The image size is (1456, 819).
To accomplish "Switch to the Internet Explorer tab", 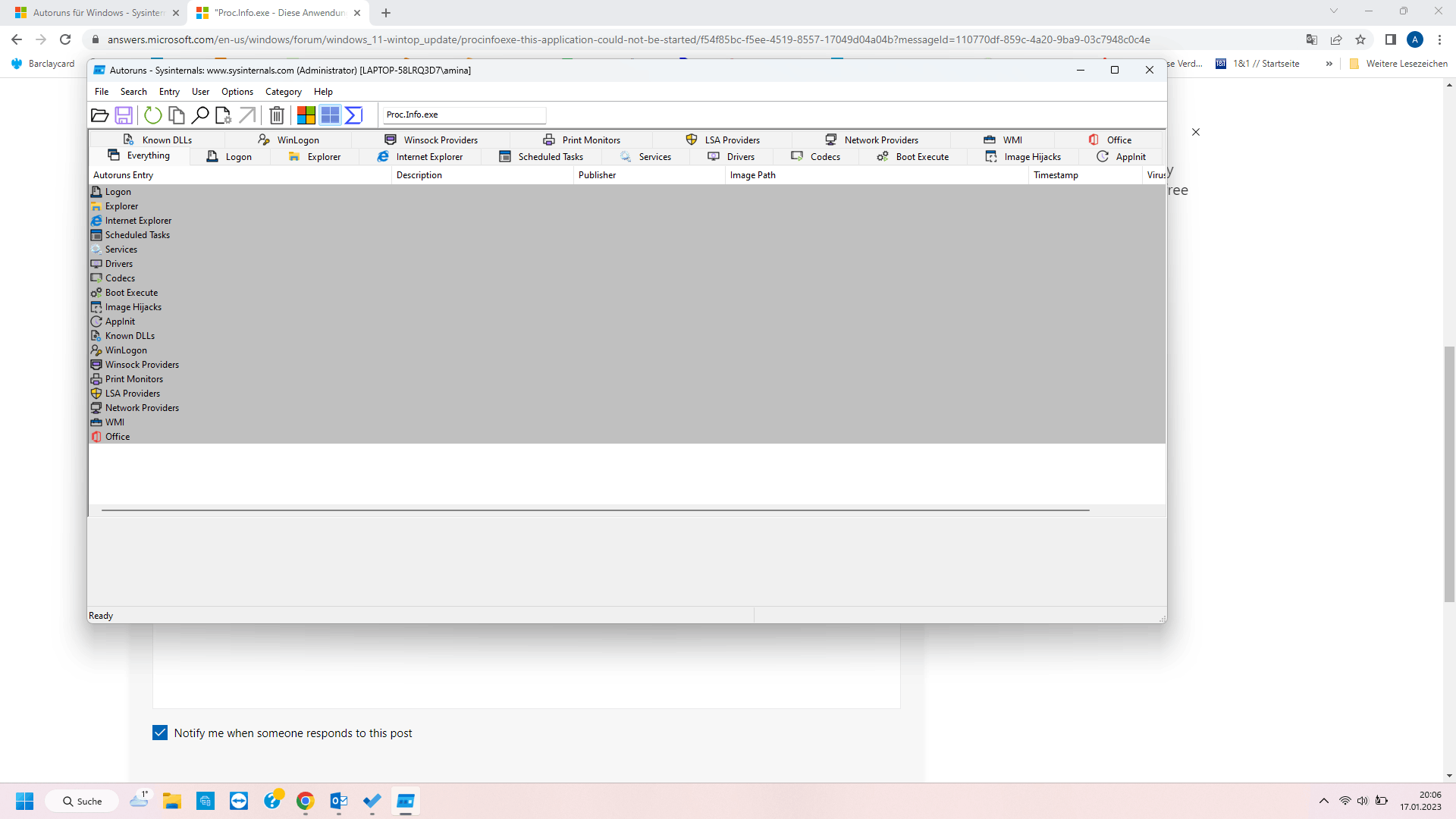I will 419,157.
